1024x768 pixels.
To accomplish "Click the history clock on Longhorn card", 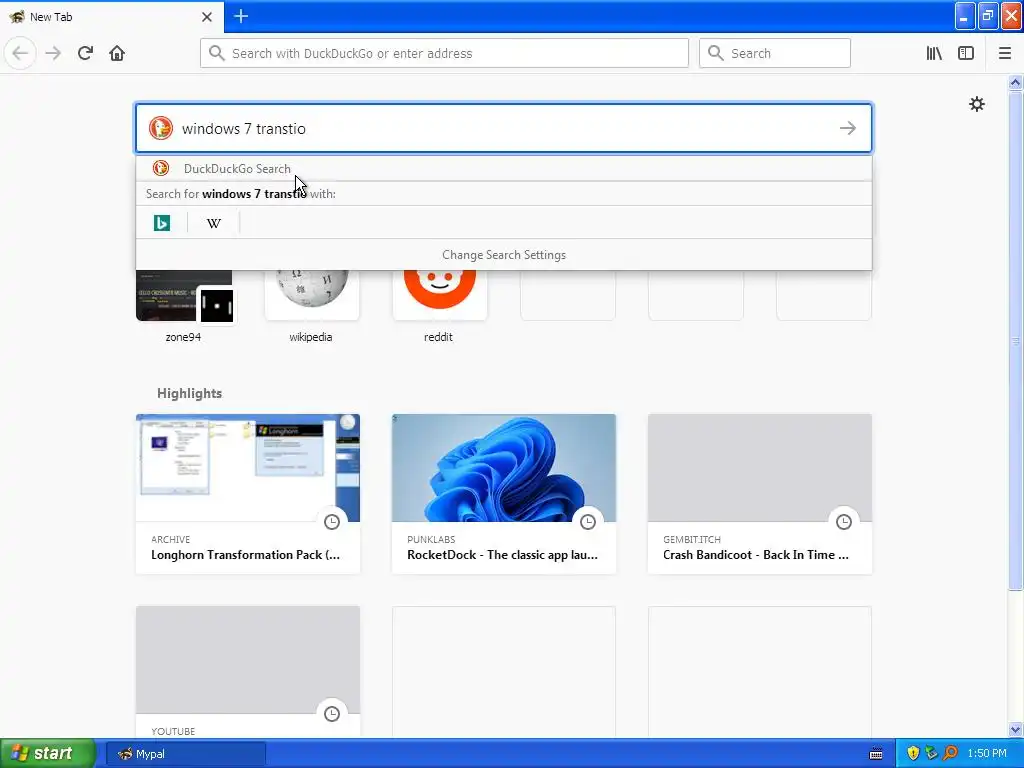I will coord(332,522).
